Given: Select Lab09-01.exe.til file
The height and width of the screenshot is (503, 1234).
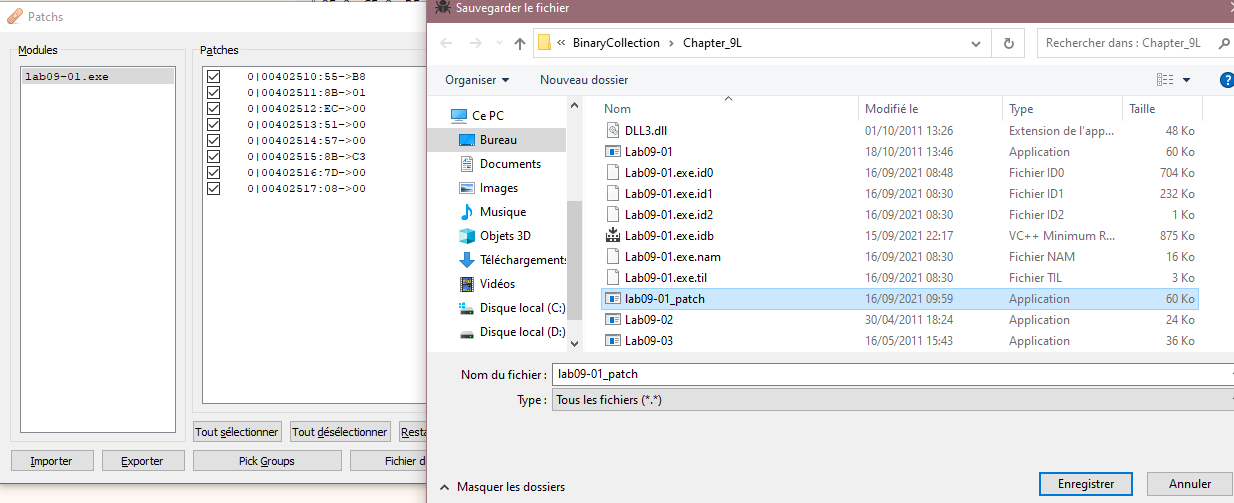Looking at the screenshot, I should click(x=900, y=278).
